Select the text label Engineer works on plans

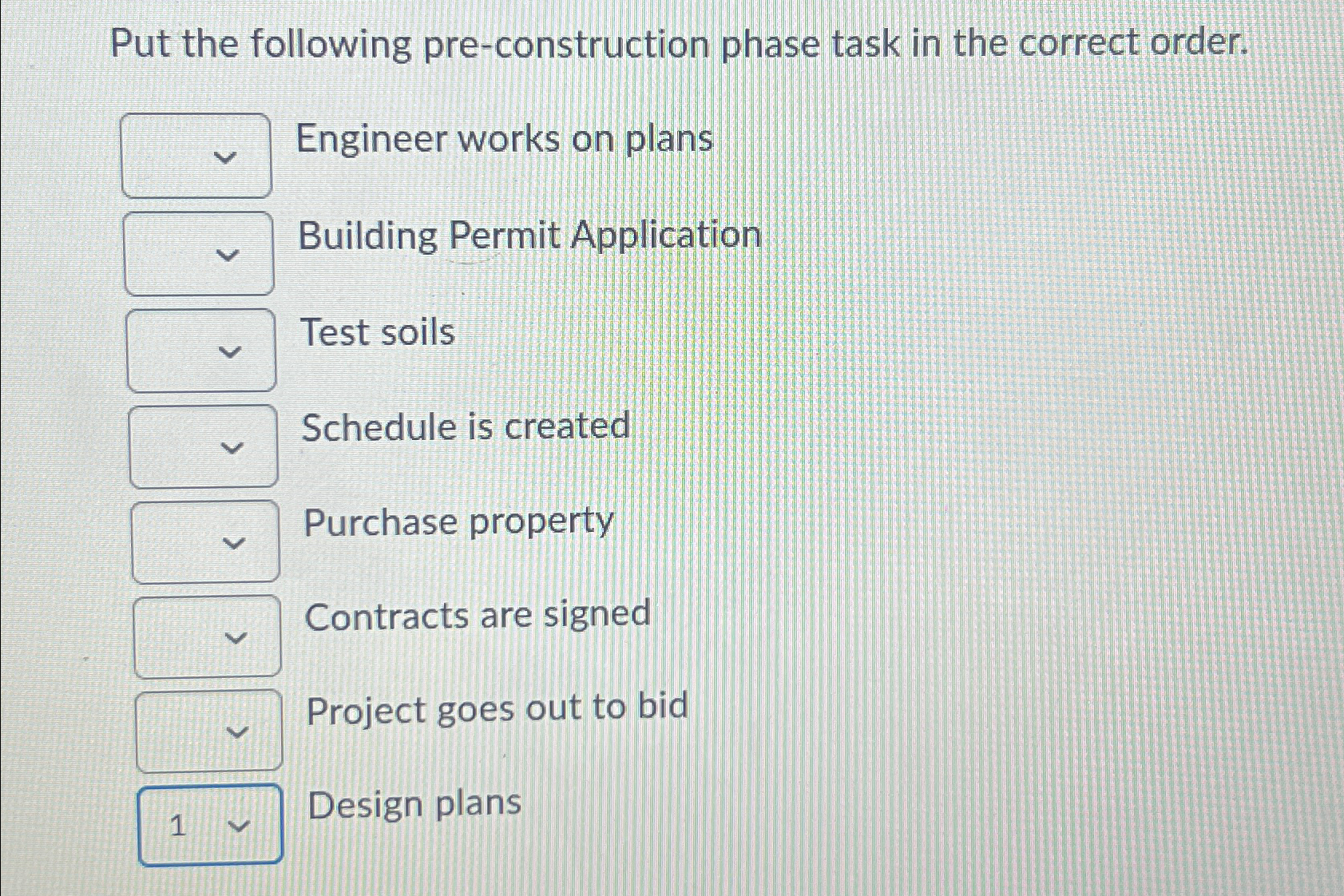click(x=504, y=140)
